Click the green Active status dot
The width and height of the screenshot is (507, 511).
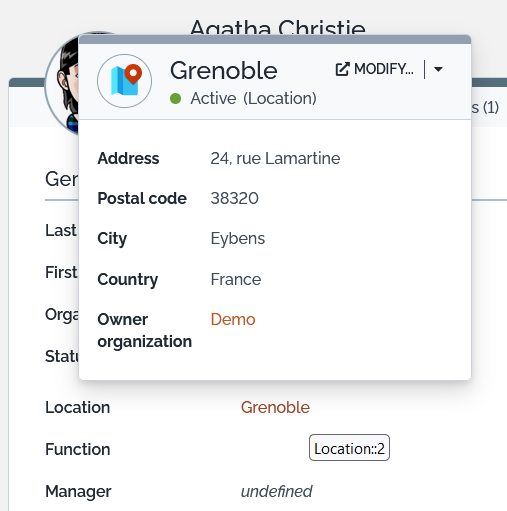pos(175,99)
